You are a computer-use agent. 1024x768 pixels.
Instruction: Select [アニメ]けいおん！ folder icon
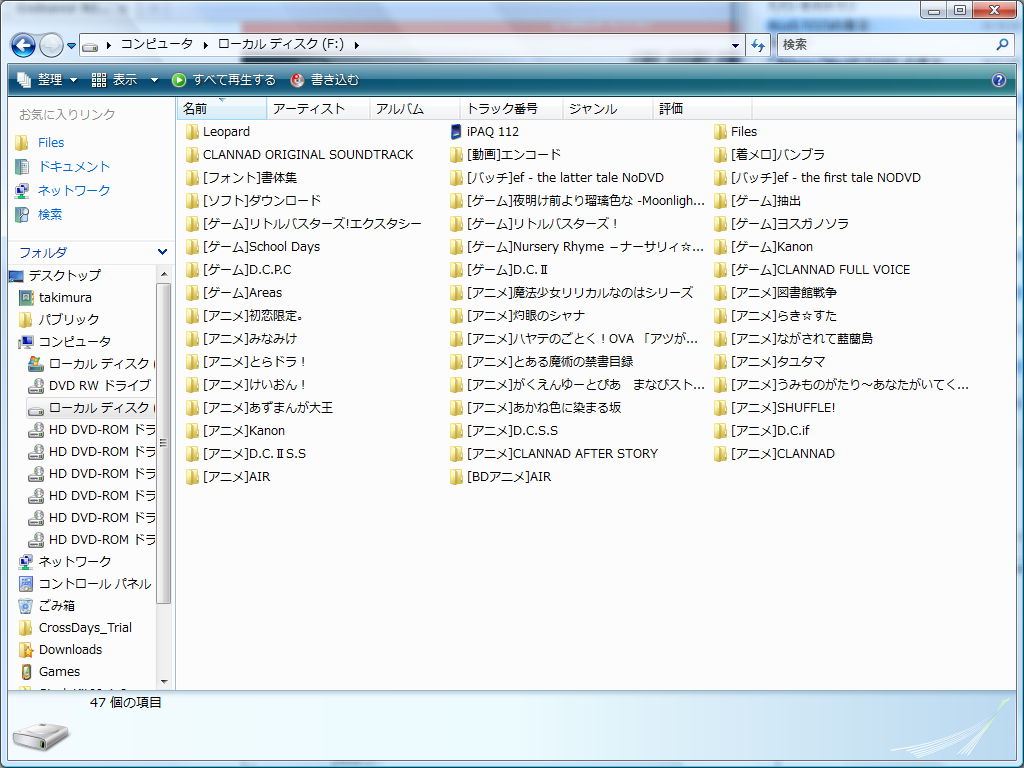(x=192, y=385)
